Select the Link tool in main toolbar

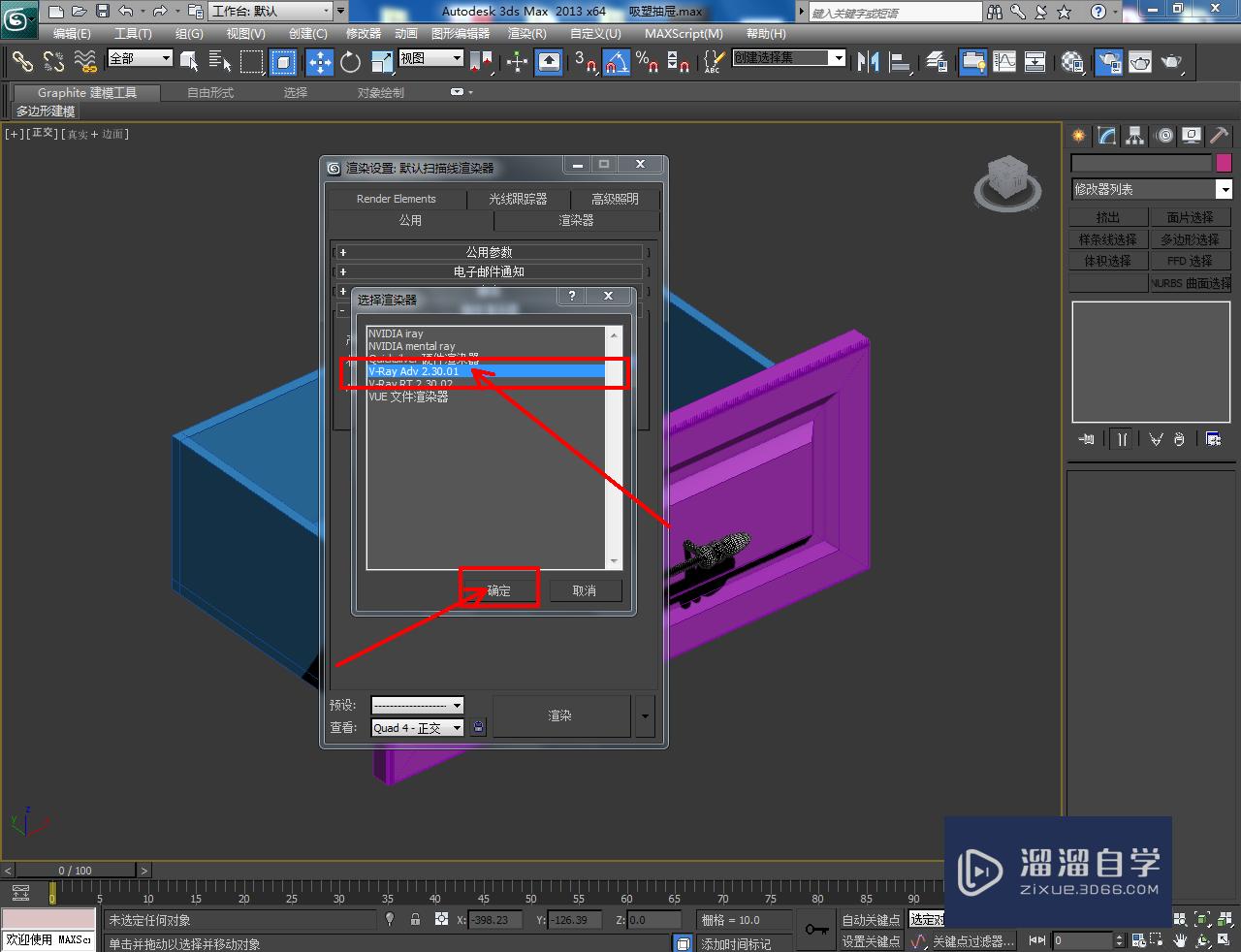(22, 62)
